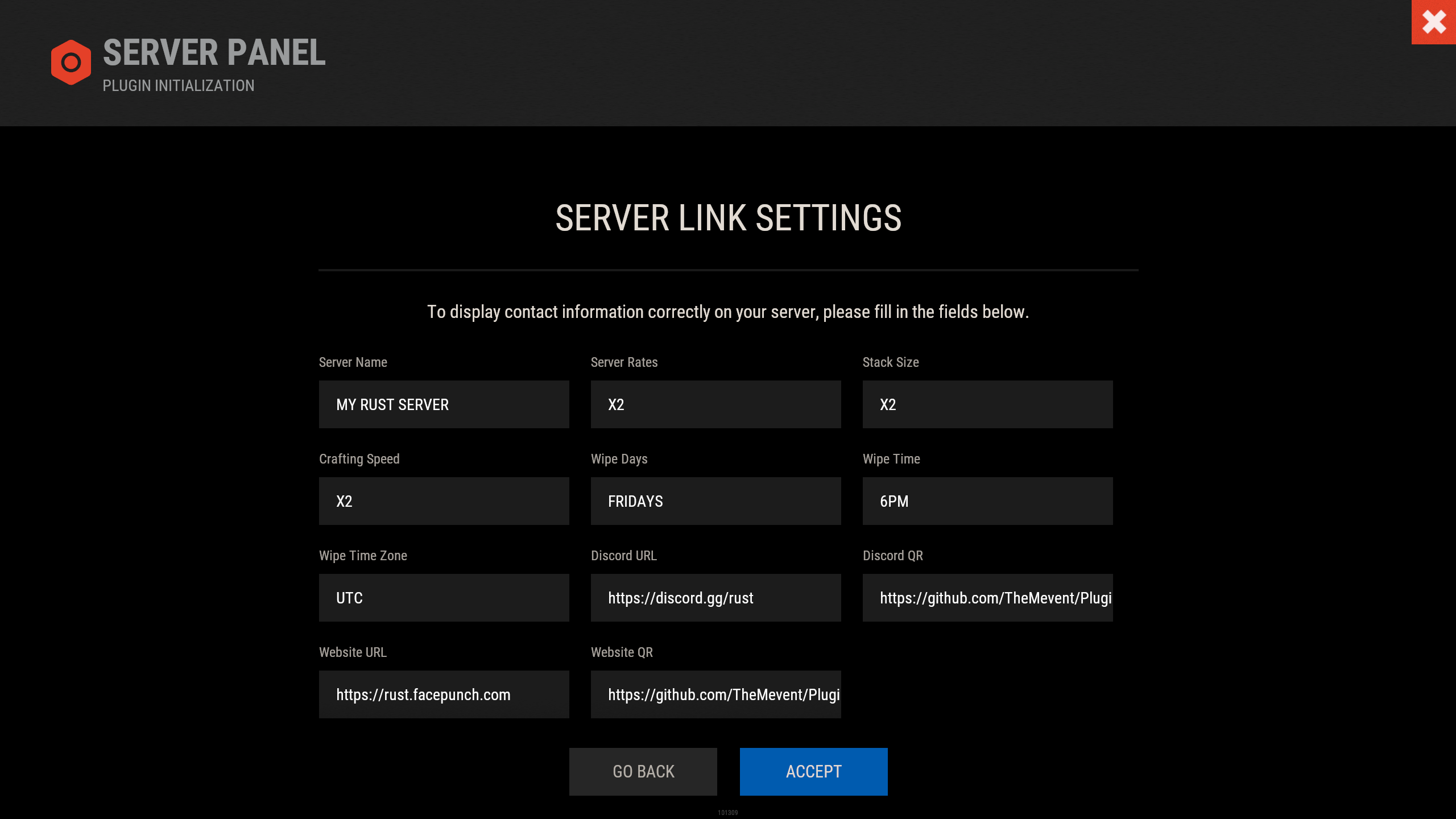The height and width of the screenshot is (819, 1456).
Task: Click the Website QR input field
Action: tap(715, 694)
